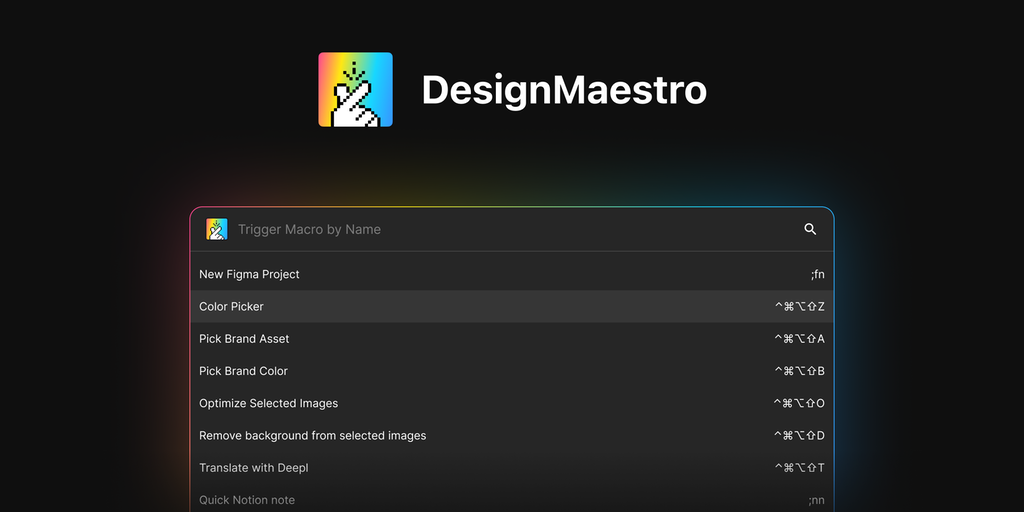Run the New Figma Project macro
Image resolution: width=1024 pixels, height=512 pixels.
click(x=512, y=274)
